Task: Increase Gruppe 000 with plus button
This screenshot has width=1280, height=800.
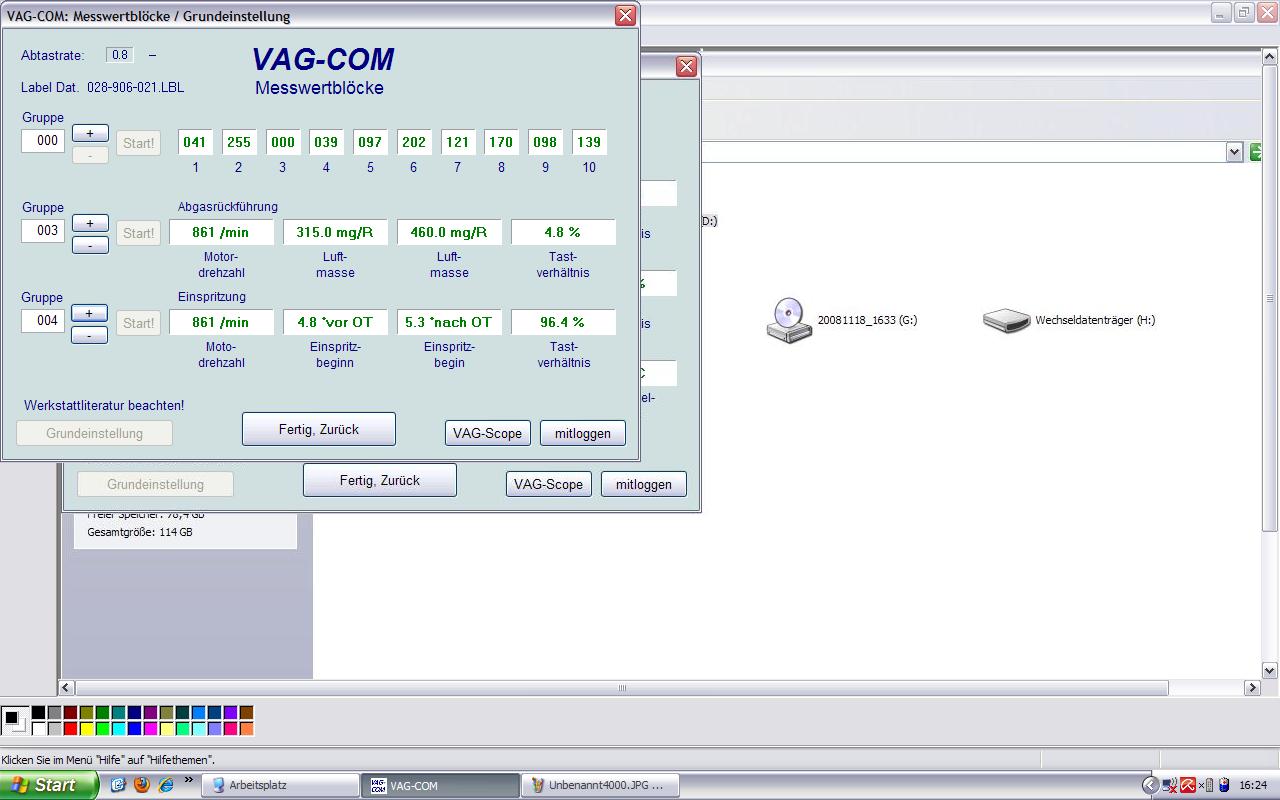Action: pos(90,133)
